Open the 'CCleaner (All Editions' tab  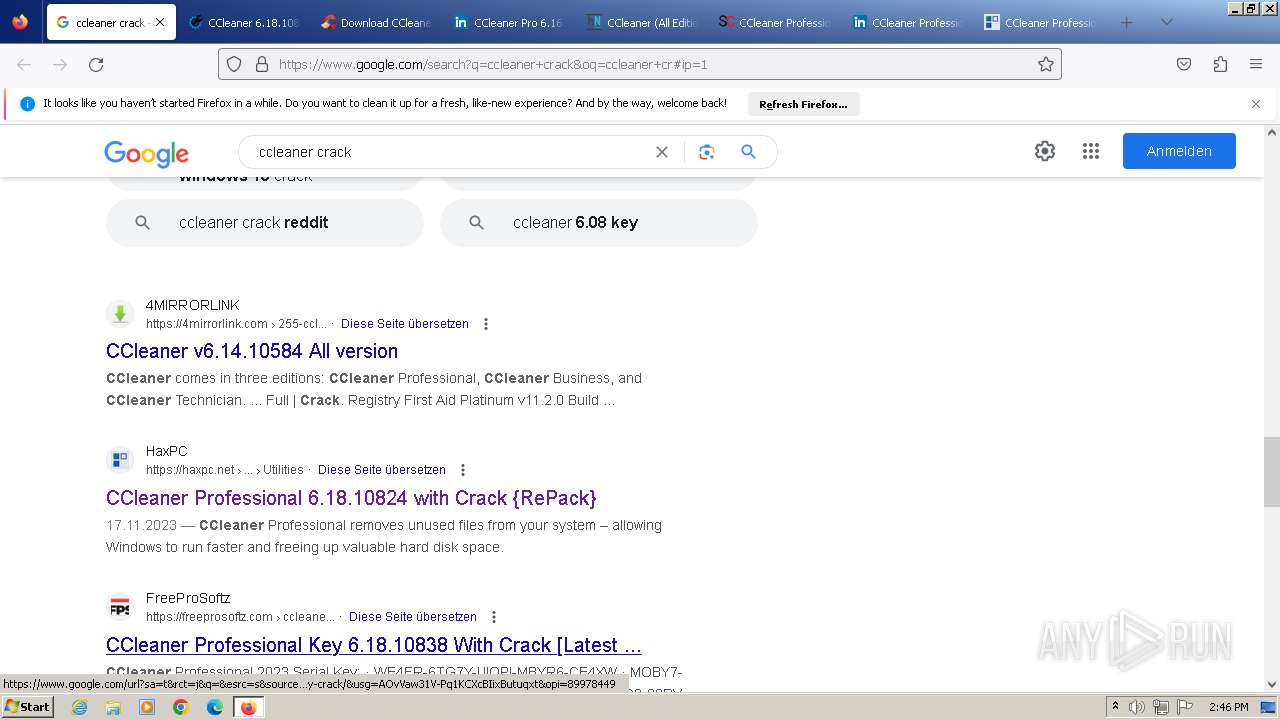[x=643, y=22]
